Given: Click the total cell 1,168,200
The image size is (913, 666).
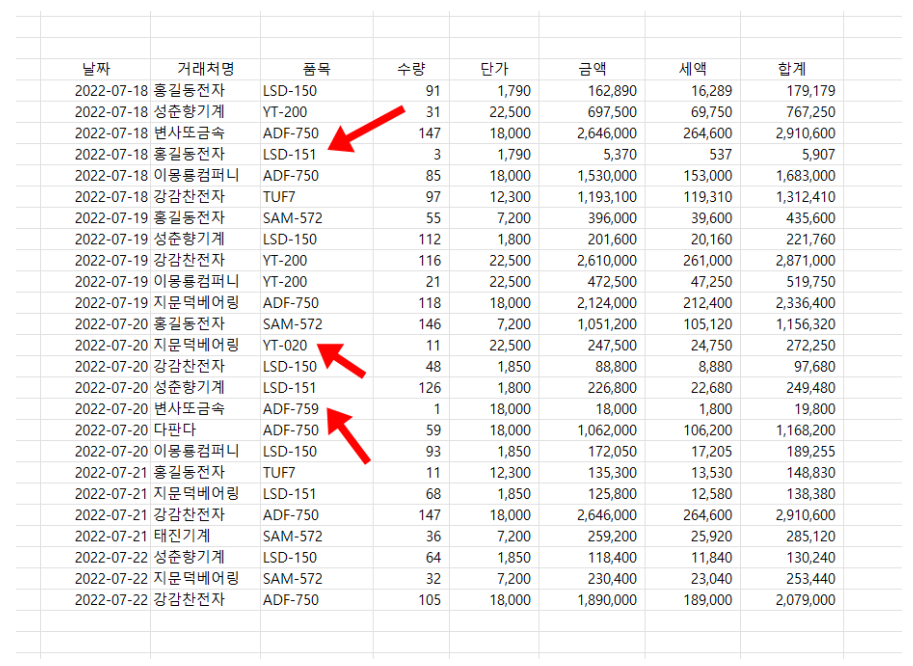Looking at the screenshot, I should pyautogui.click(x=792, y=430).
